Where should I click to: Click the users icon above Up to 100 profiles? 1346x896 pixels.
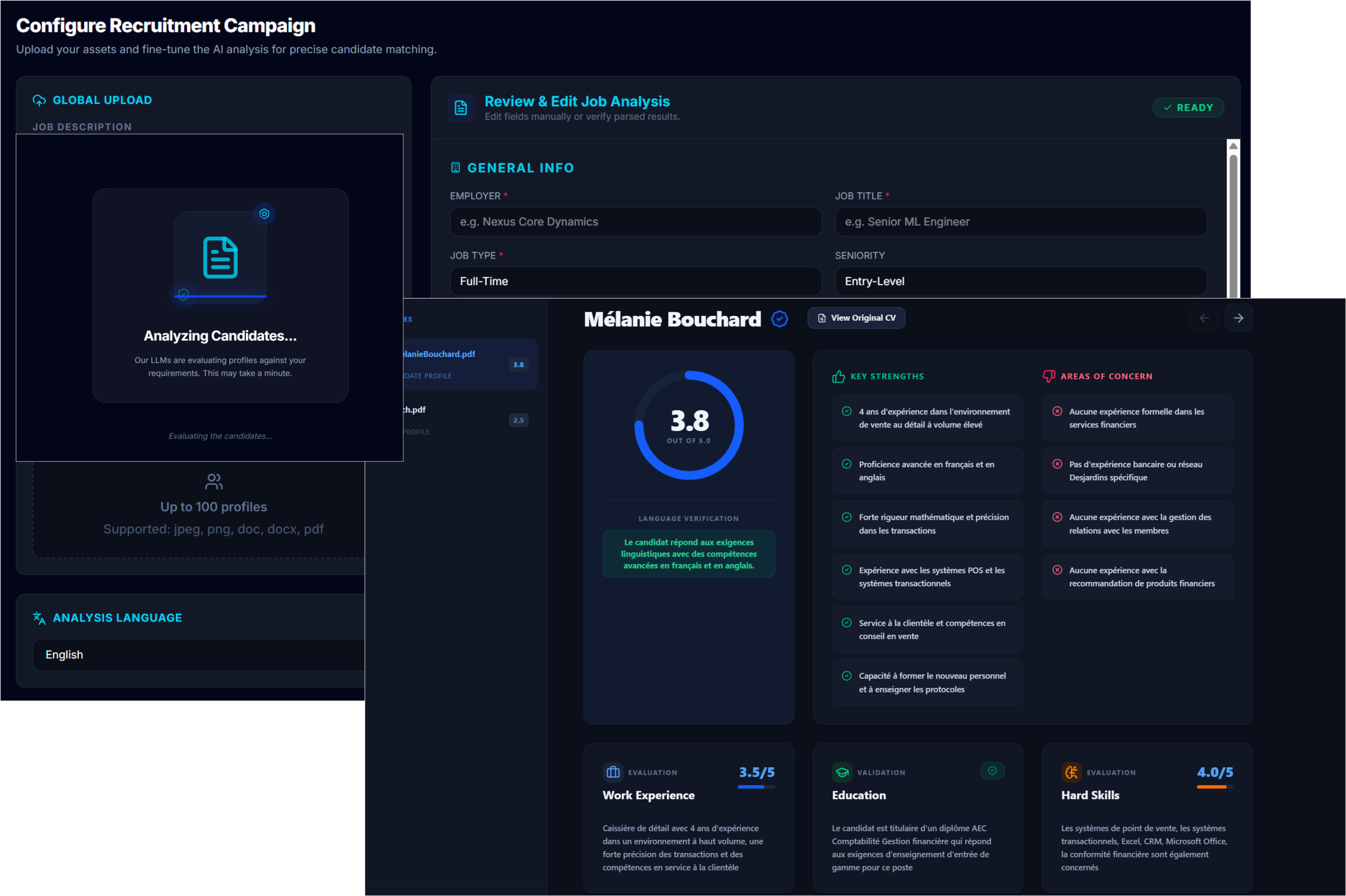214,482
